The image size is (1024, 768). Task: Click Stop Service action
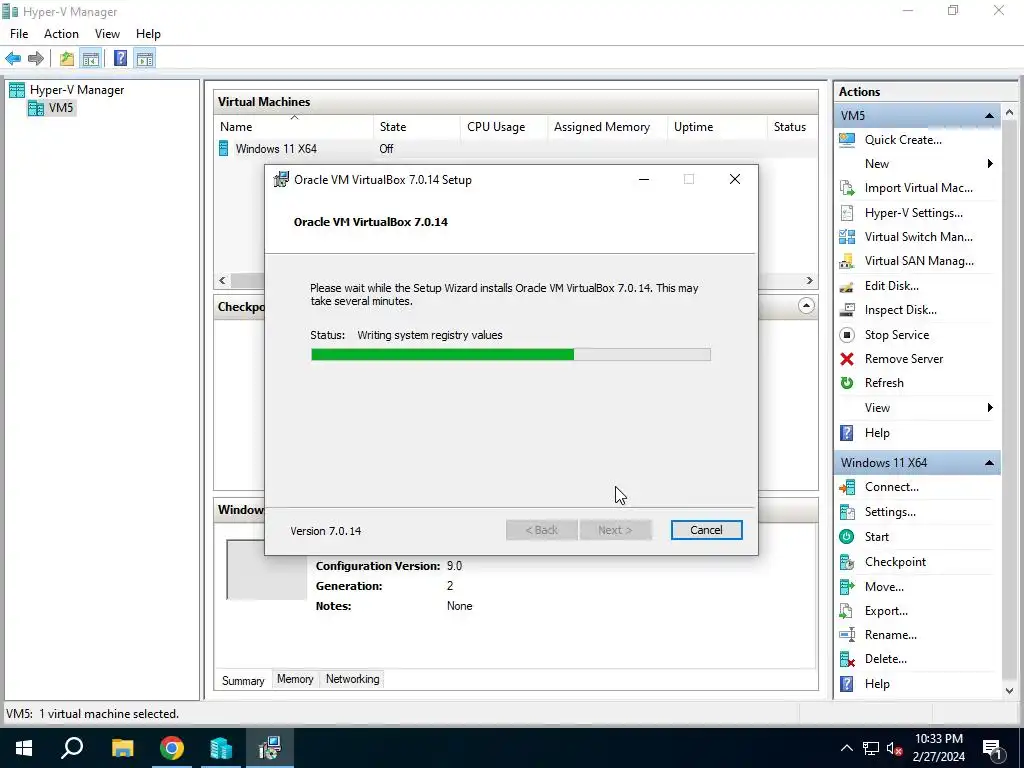(897, 335)
